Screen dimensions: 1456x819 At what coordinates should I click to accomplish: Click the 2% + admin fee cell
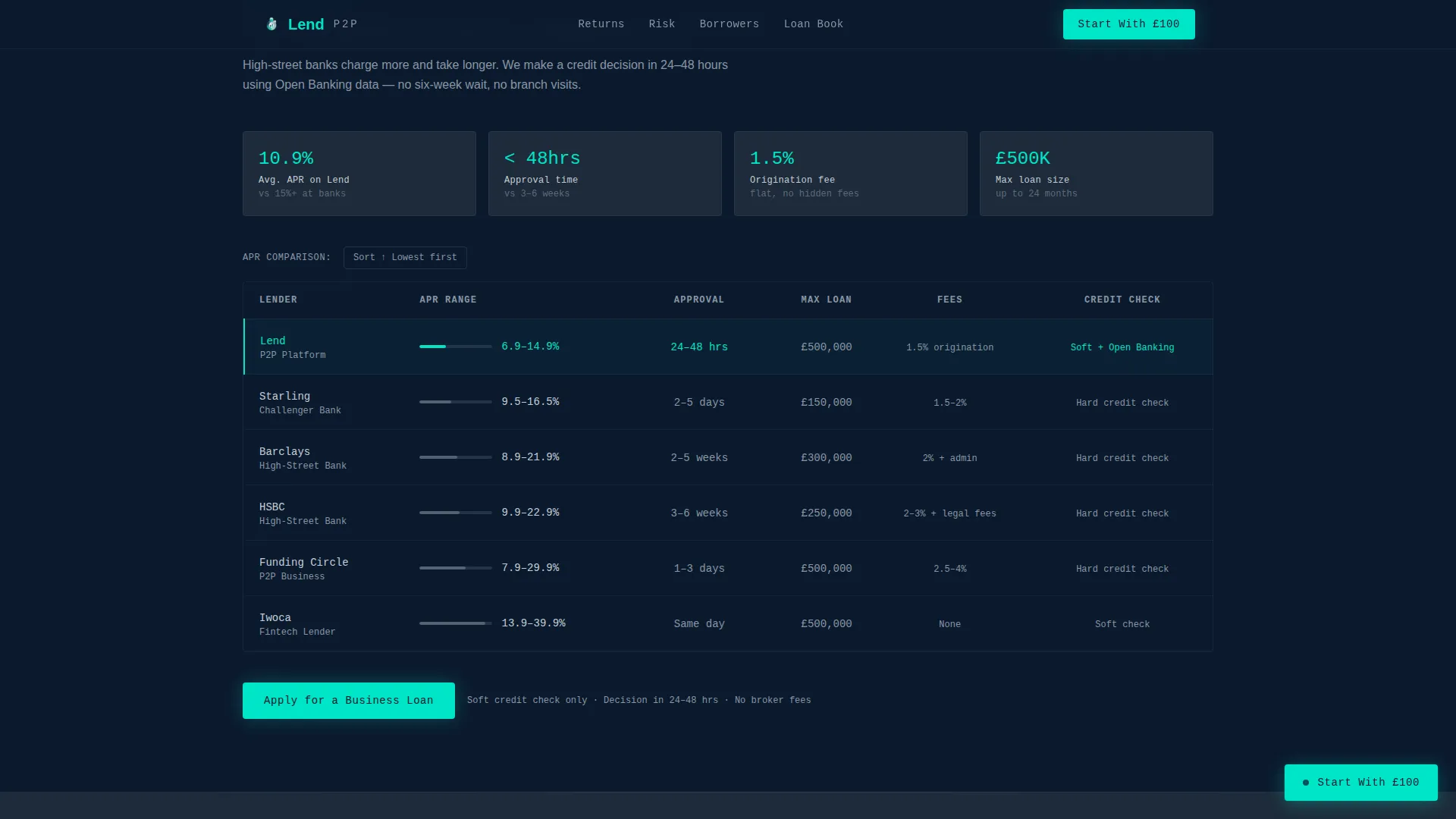point(949,459)
